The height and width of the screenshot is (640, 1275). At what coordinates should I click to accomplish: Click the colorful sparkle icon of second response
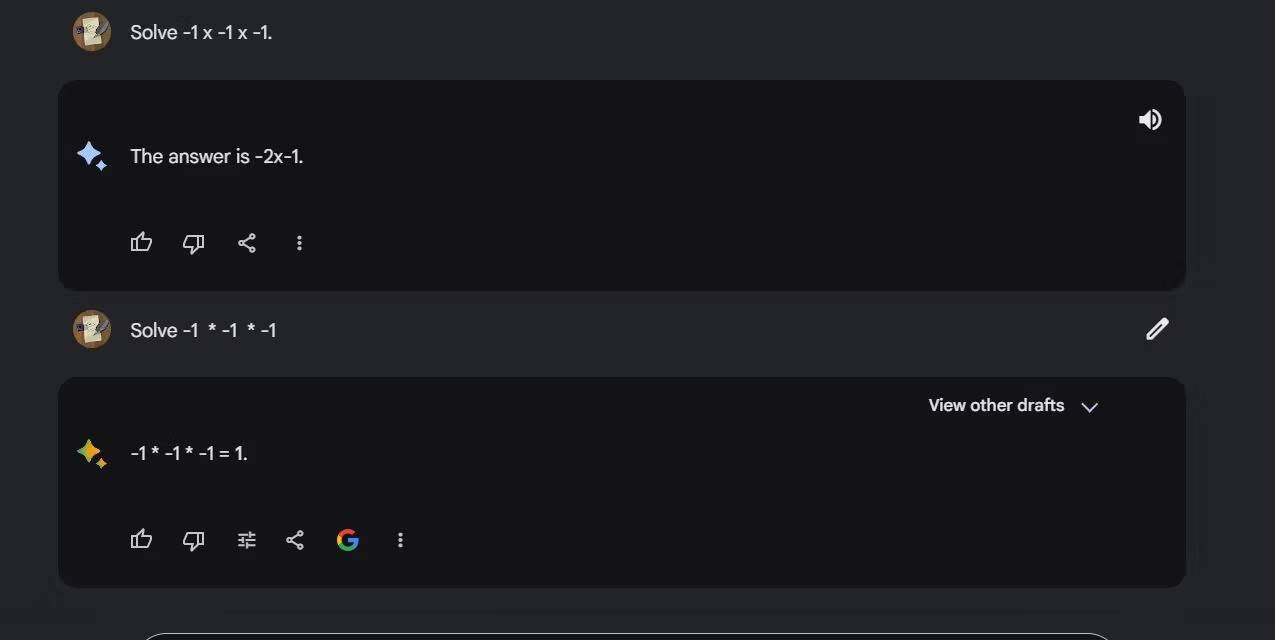(91, 453)
